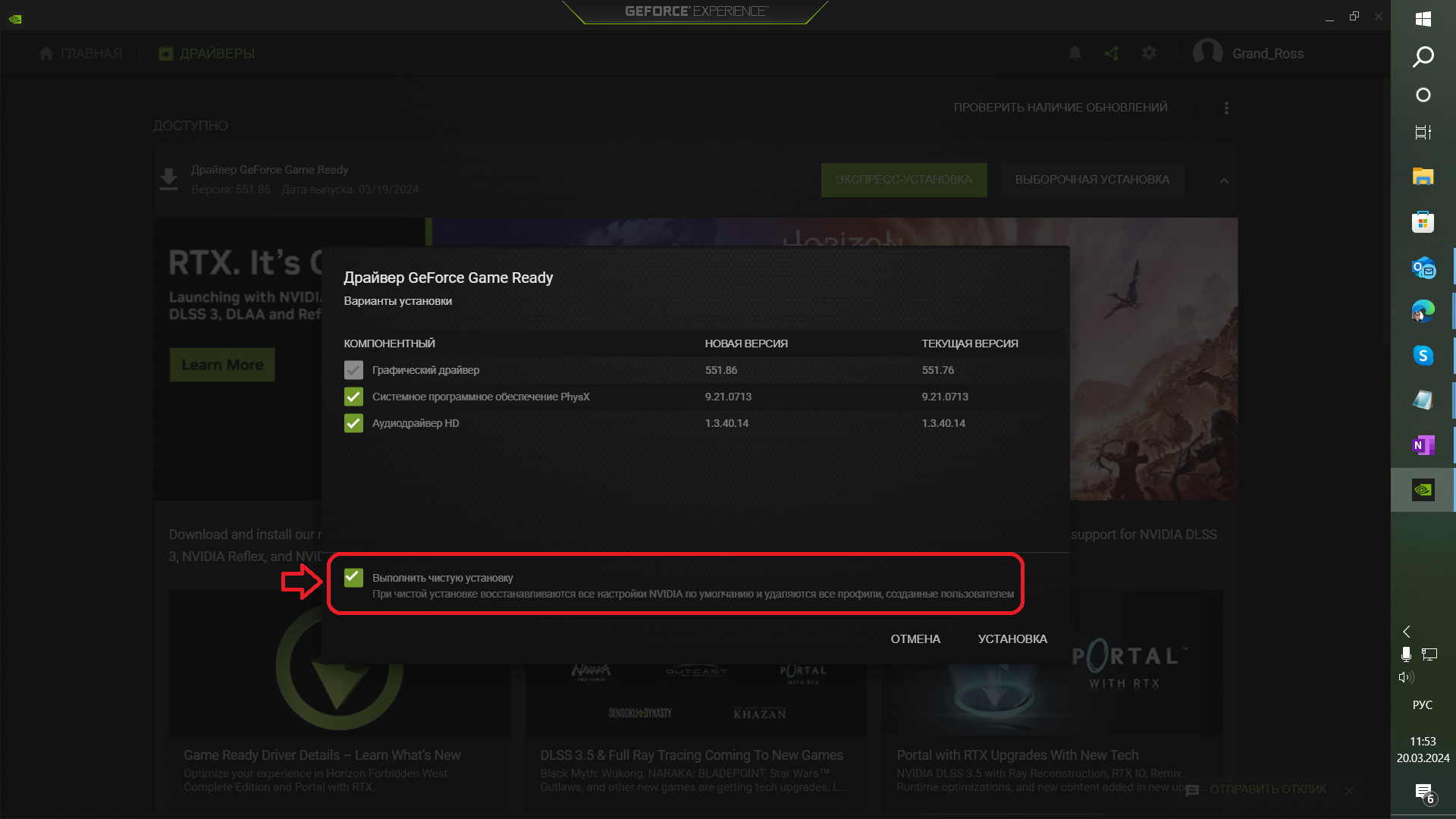Click the Horizon banner image

pyautogui.click(x=1153, y=359)
